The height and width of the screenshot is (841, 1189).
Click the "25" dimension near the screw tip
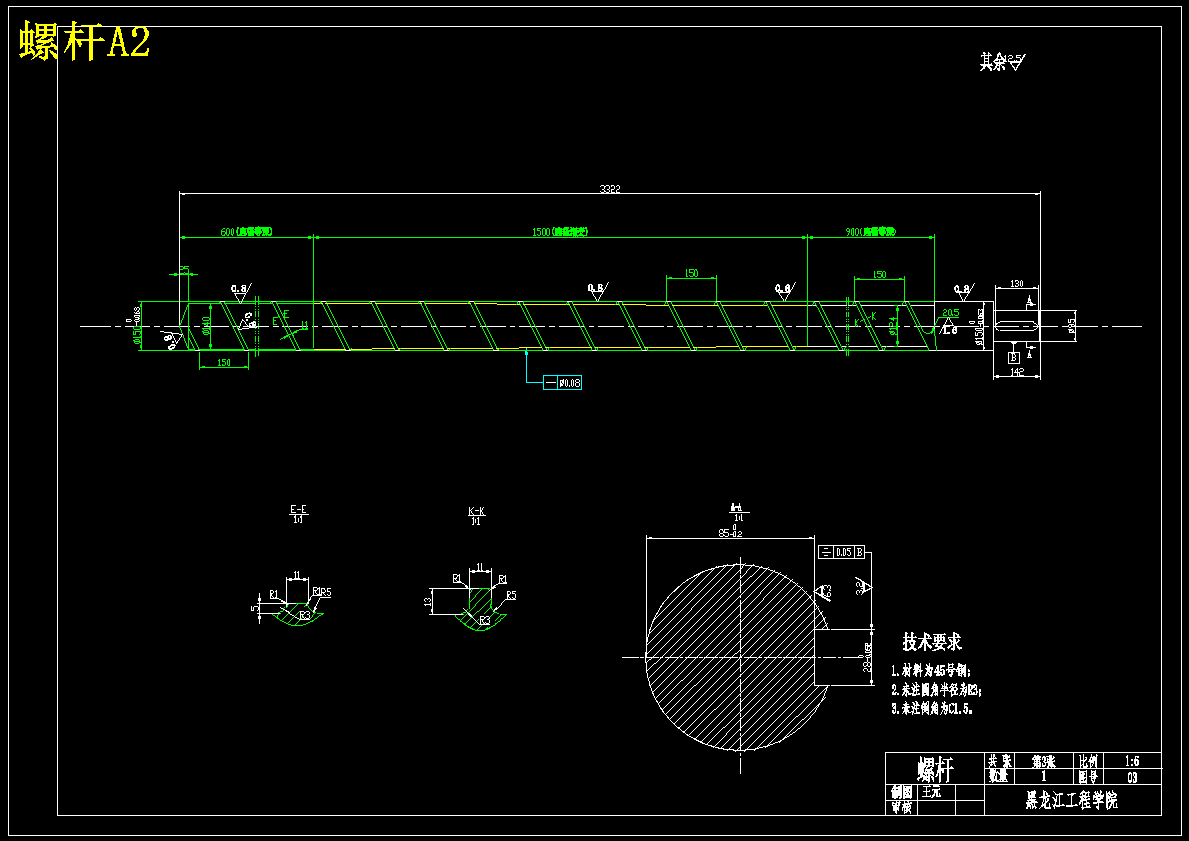pyautogui.click(x=184, y=270)
